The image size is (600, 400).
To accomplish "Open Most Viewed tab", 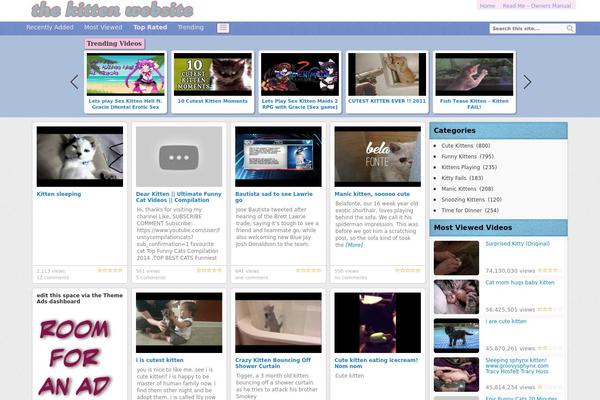I will point(103,28).
